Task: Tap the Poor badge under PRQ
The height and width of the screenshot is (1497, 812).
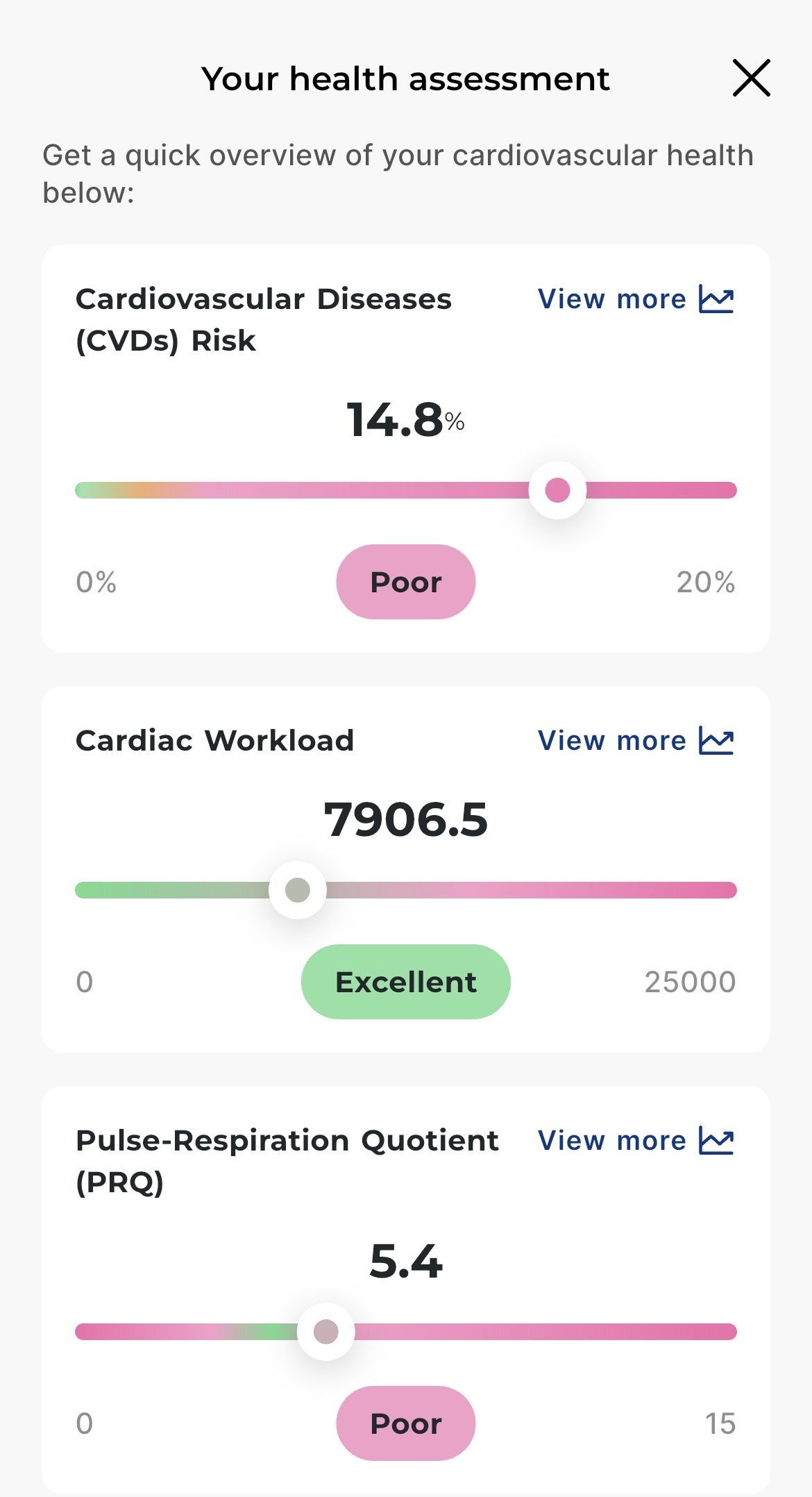Action: (x=406, y=1423)
